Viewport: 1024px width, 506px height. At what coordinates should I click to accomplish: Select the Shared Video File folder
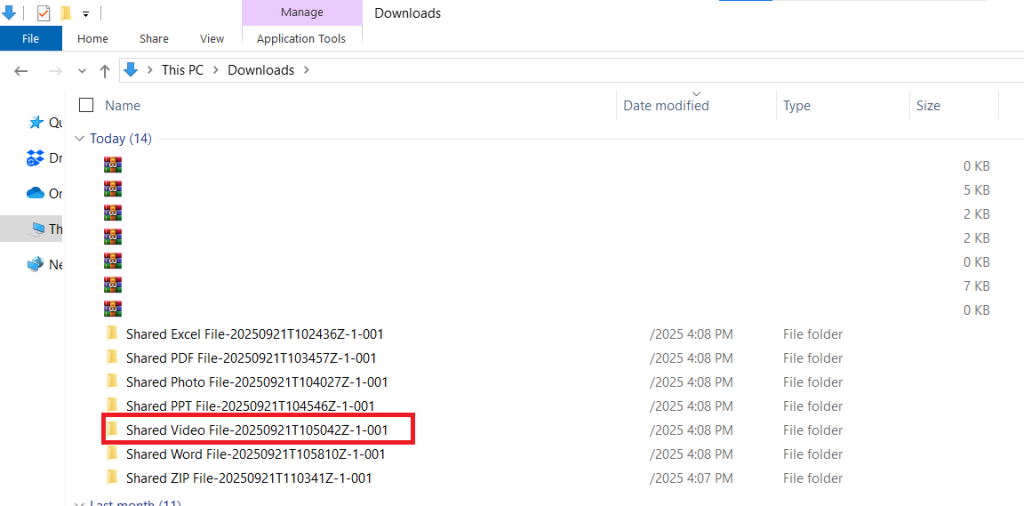[256, 430]
